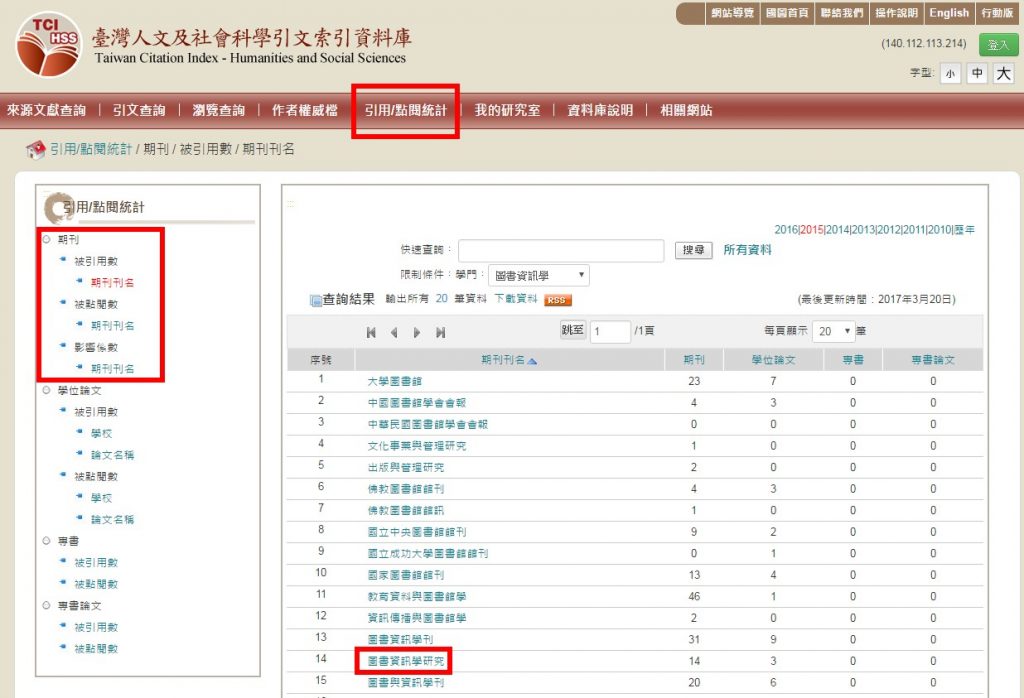Click the TCI-HSS site logo
The height and width of the screenshot is (698, 1024).
[49, 44]
